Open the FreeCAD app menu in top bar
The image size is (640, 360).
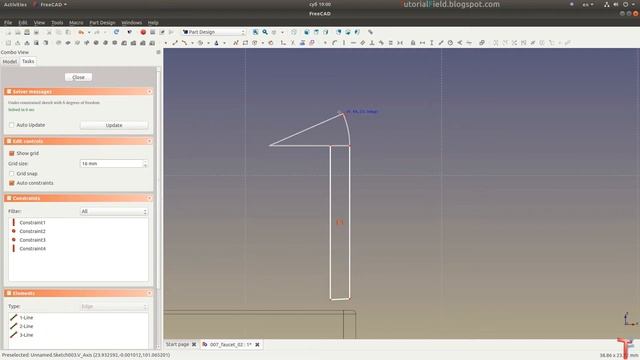[50, 4]
